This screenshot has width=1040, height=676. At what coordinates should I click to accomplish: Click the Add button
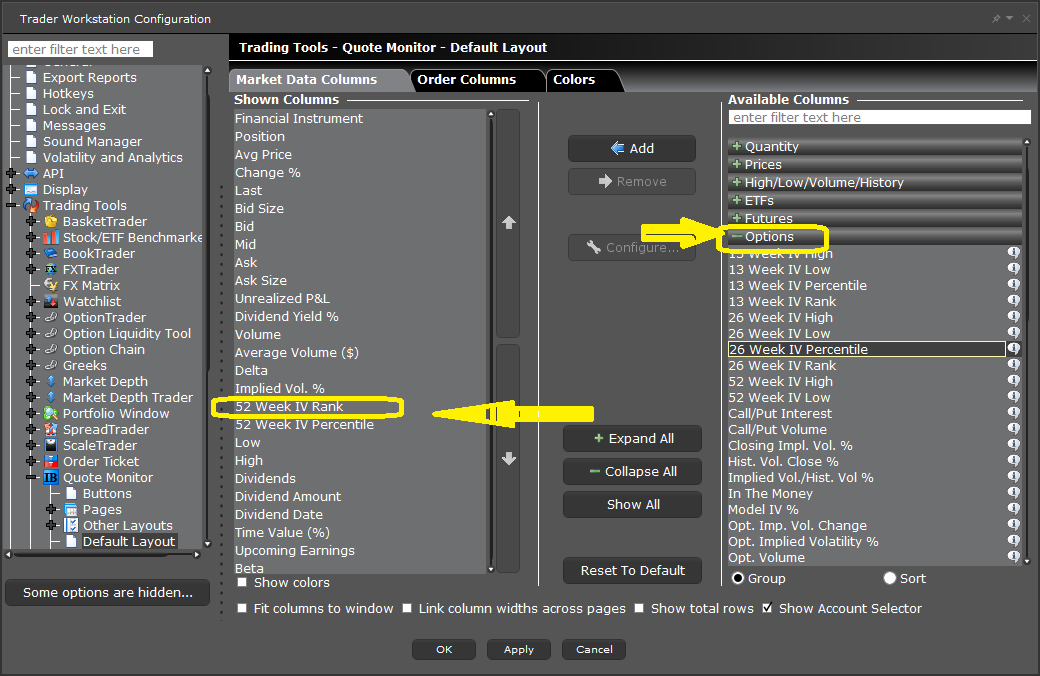(x=631, y=149)
